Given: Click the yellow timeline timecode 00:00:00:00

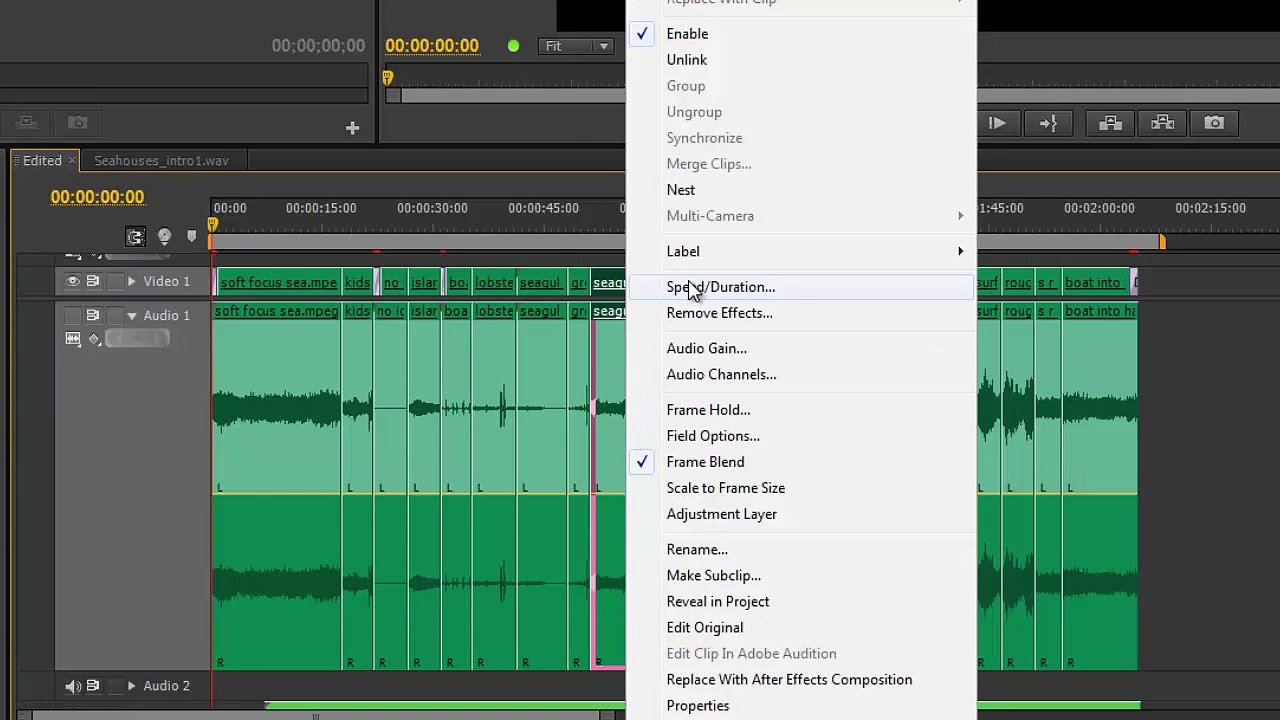Looking at the screenshot, I should pyautogui.click(x=97, y=197).
